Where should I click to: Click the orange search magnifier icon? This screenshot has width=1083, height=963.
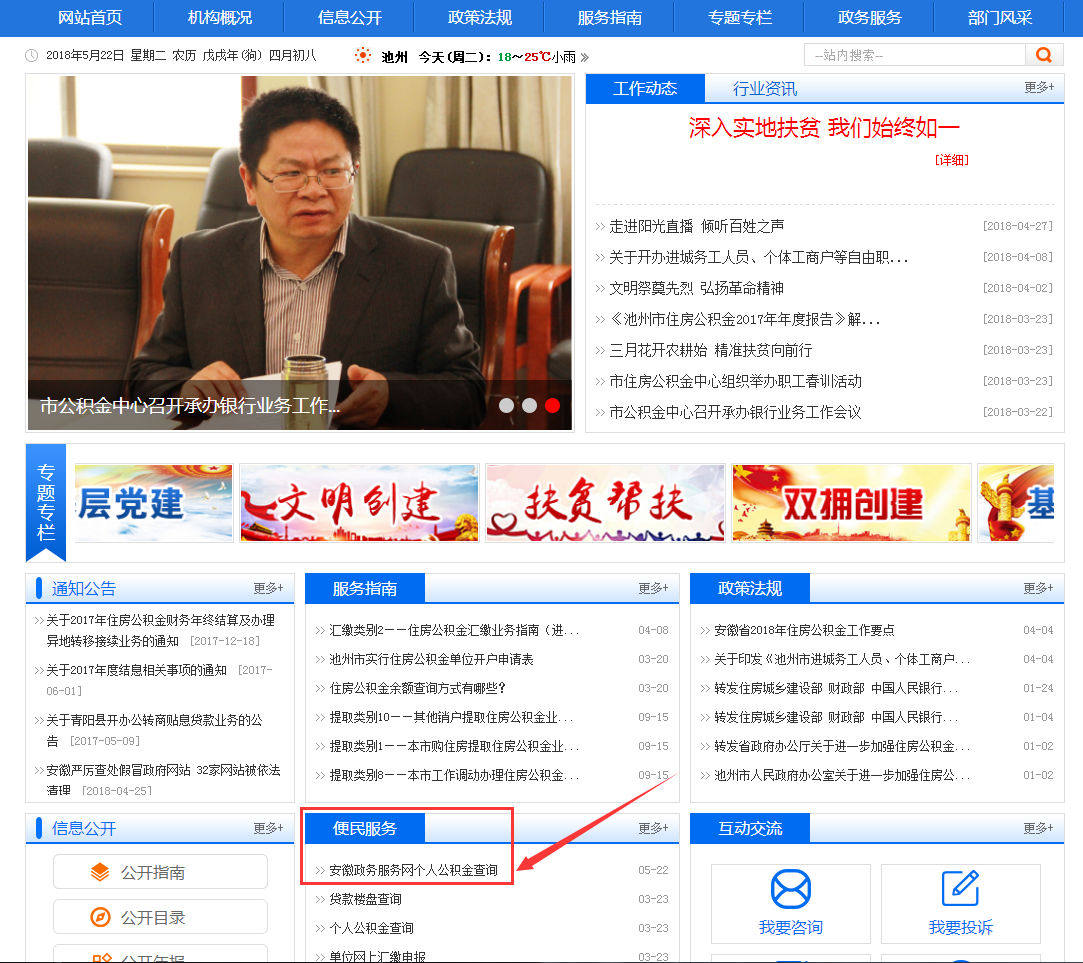pos(1044,55)
